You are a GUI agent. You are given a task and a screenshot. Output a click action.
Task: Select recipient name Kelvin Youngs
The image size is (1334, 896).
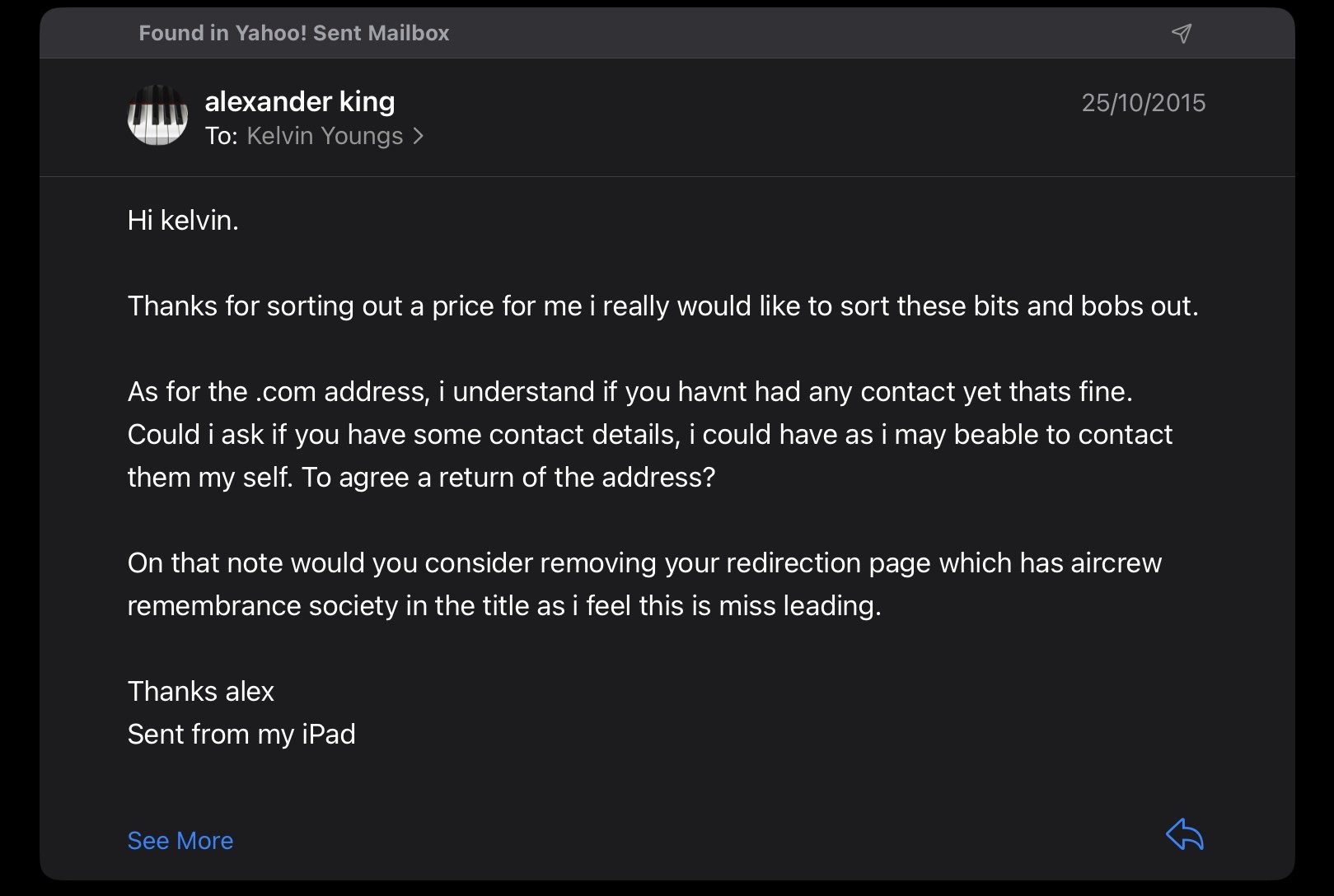325,136
